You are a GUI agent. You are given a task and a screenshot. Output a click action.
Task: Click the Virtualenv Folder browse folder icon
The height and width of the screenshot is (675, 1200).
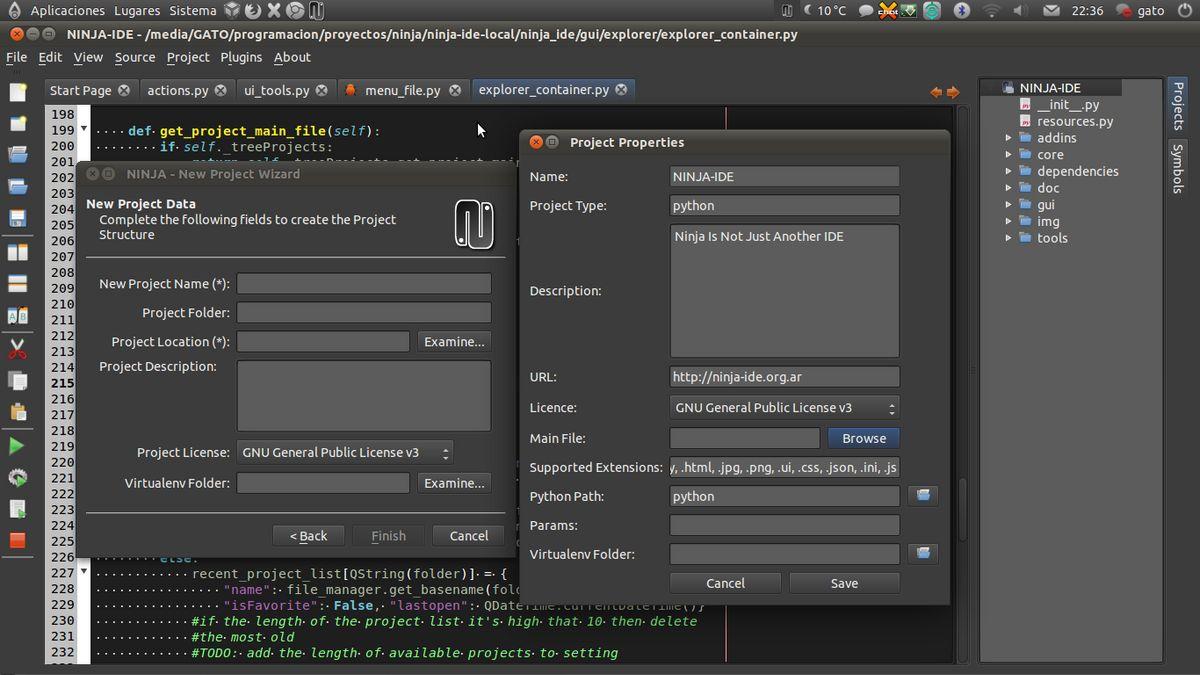923,553
